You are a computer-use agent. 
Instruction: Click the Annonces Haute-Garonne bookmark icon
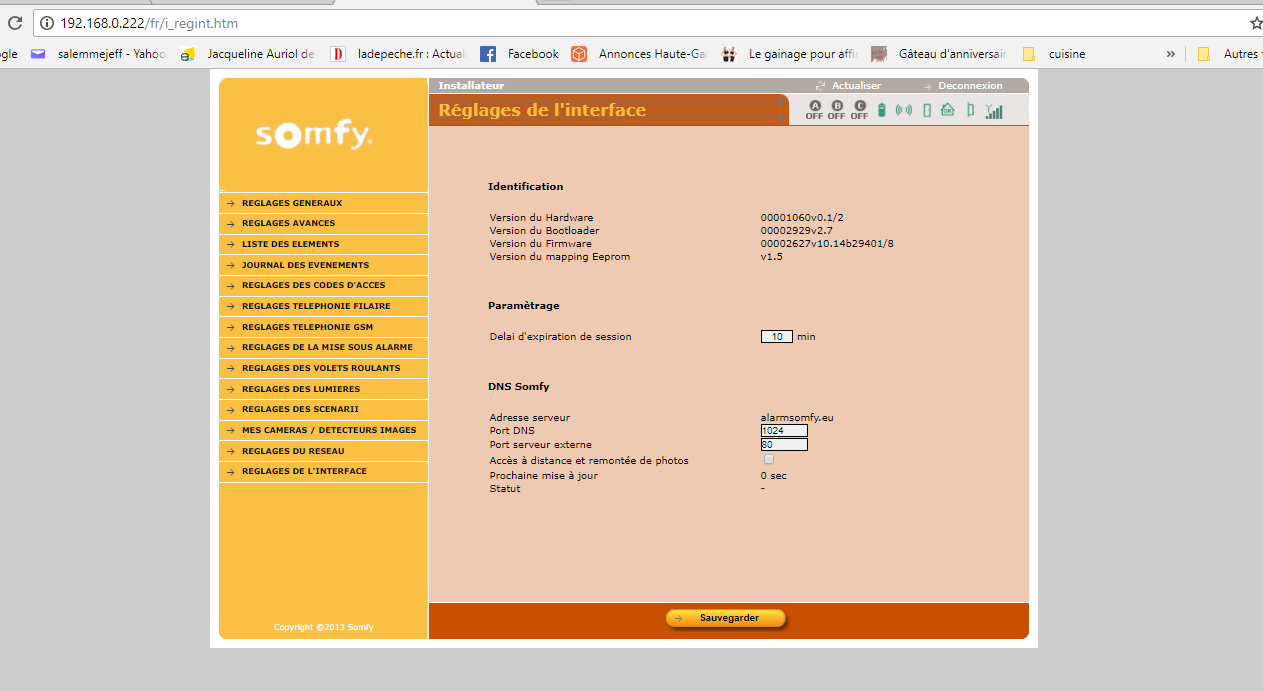[579, 54]
